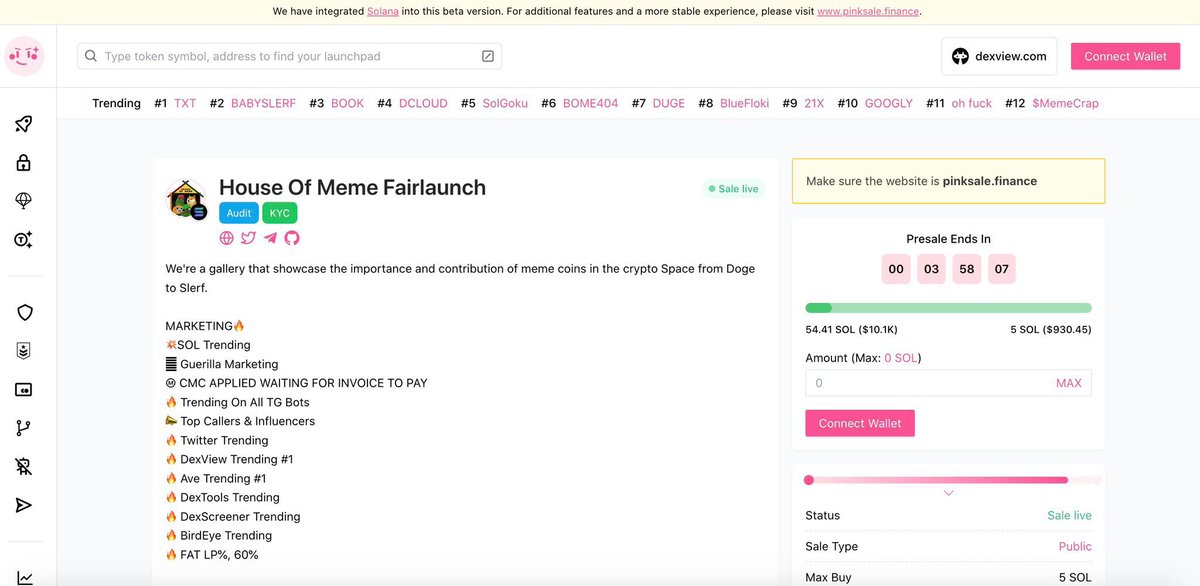1200x586 pixels.
Task: Click the PinkSale logo icon
Action: coord(25,56)
